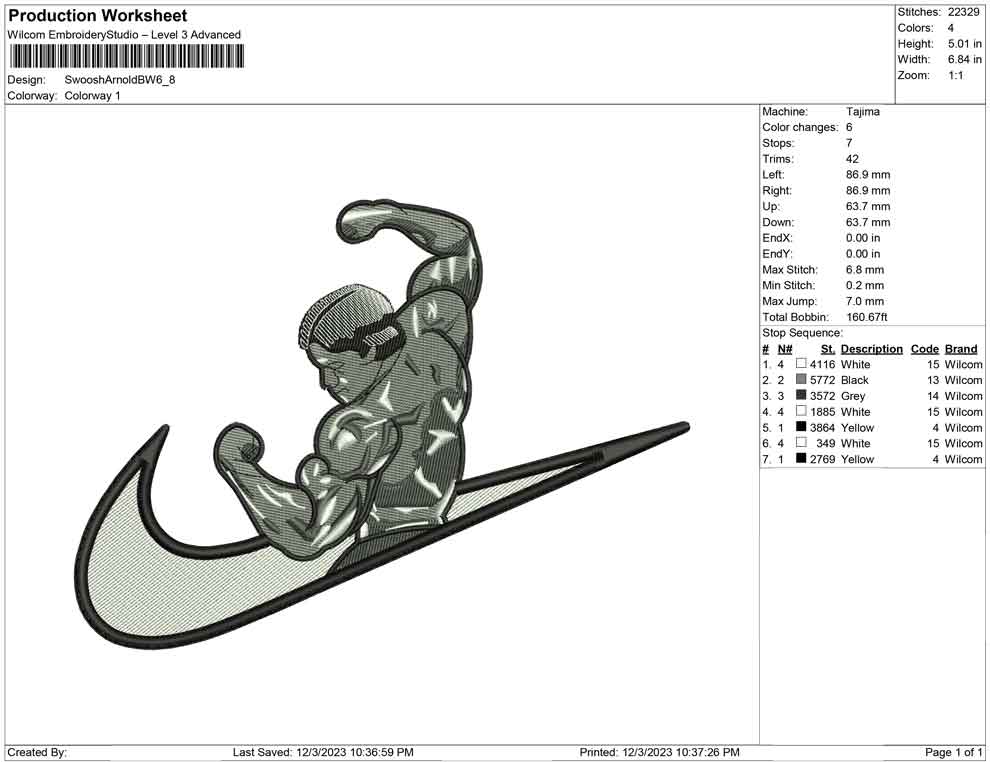
Task: Click the EndY value '0.00 in'
Action: click(x=863, y=254)
